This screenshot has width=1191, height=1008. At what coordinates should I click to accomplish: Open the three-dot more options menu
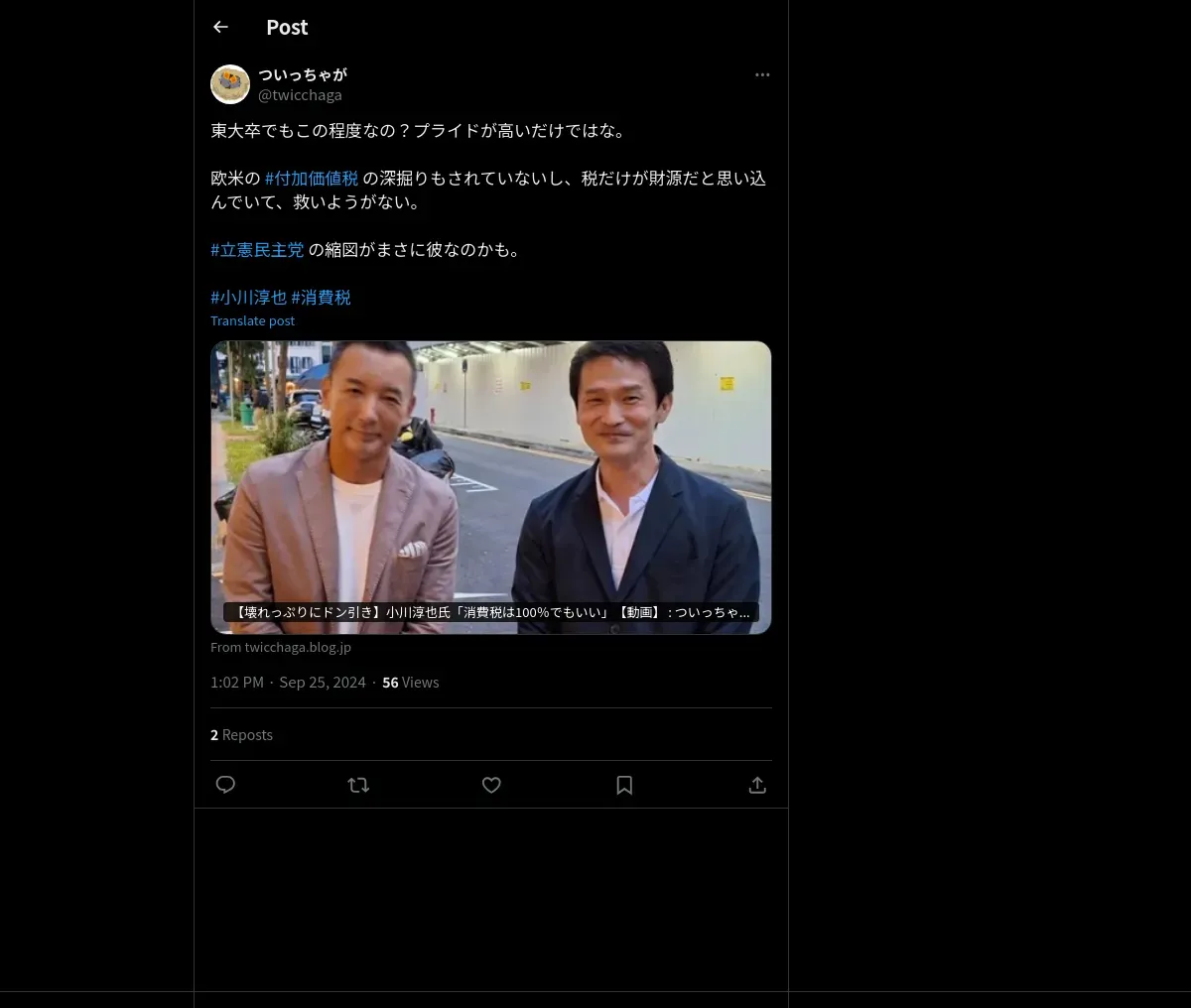(x=762, y=74)
